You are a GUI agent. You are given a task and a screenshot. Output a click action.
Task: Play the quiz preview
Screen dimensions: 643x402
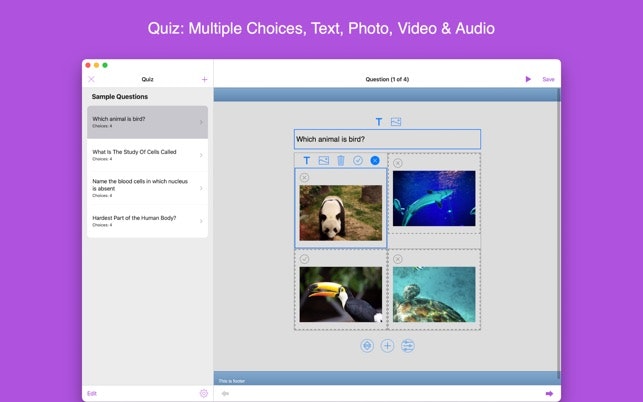[528, 79]
